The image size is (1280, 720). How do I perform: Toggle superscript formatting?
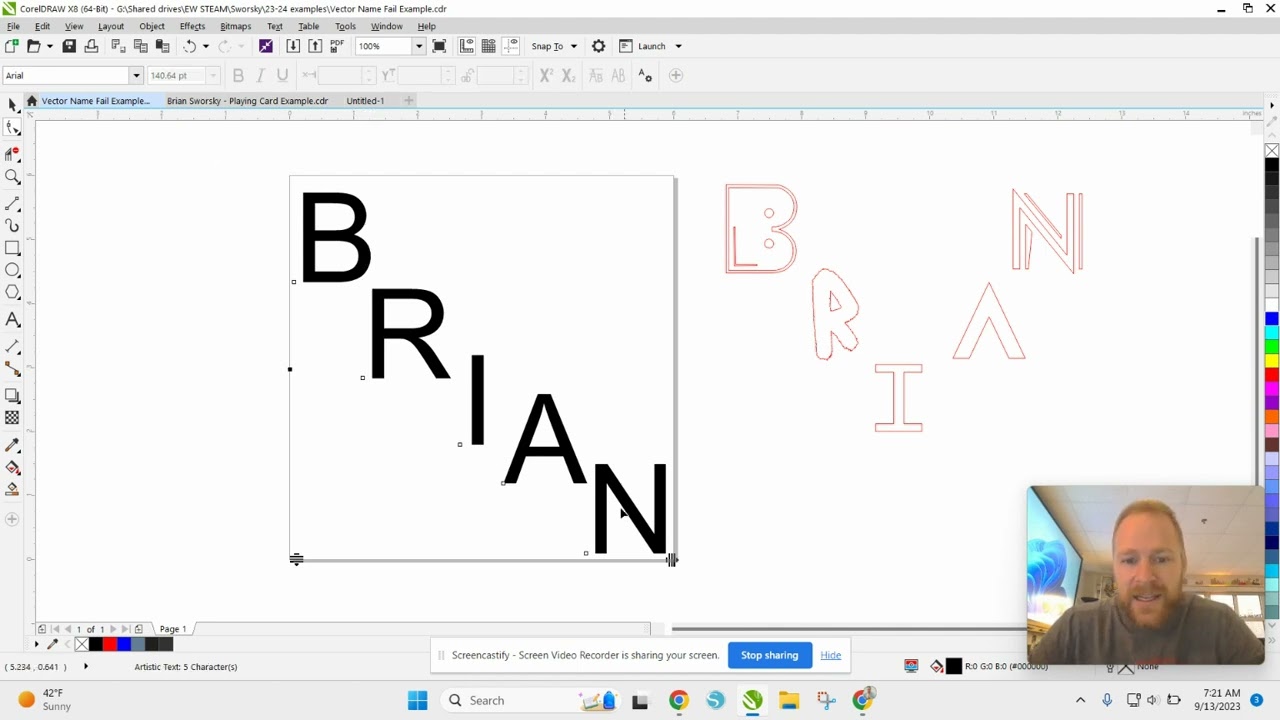[546, 75]
